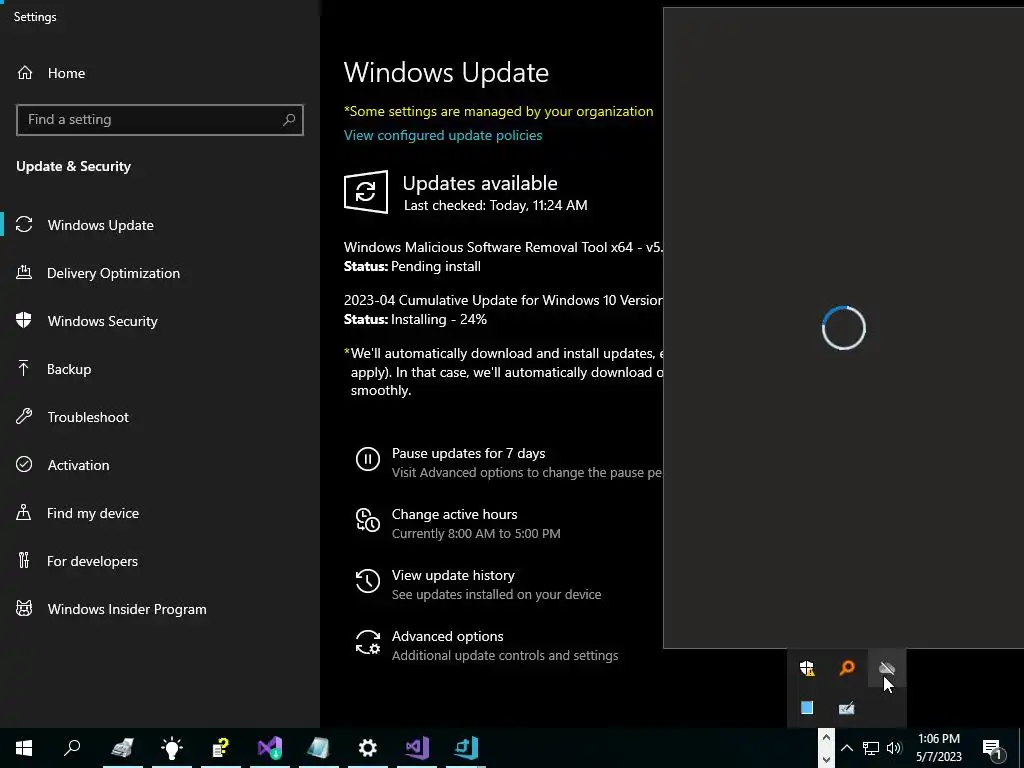Open the For developers settings
Screen dimensions: 1024x768
pyautogui.click(x=92, y=561)
